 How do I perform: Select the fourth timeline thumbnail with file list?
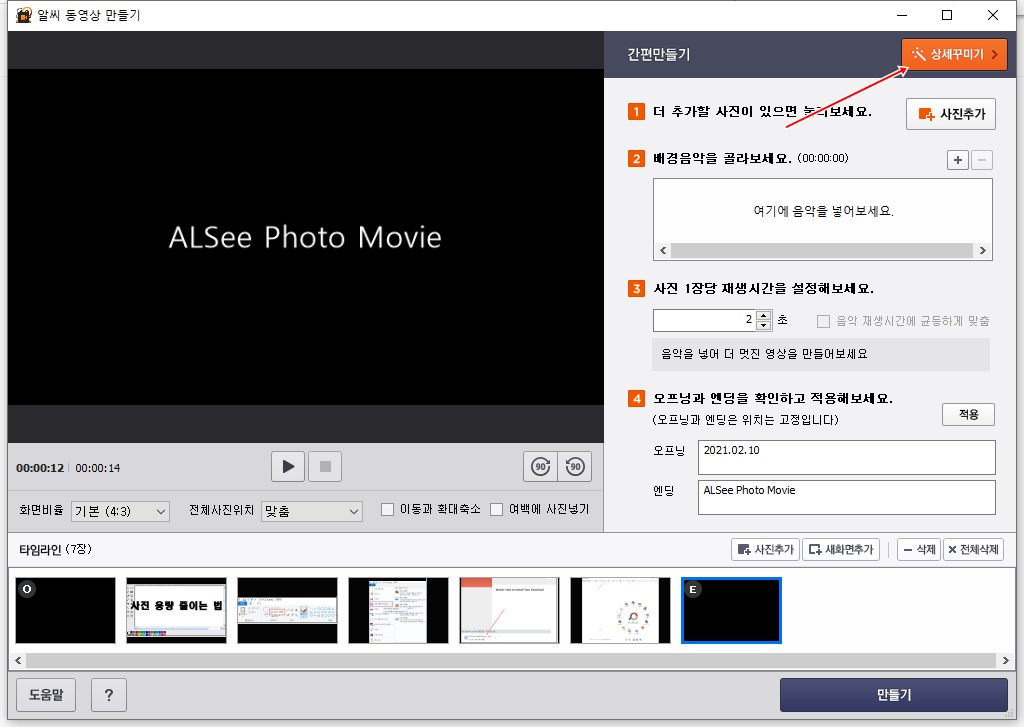398,611
